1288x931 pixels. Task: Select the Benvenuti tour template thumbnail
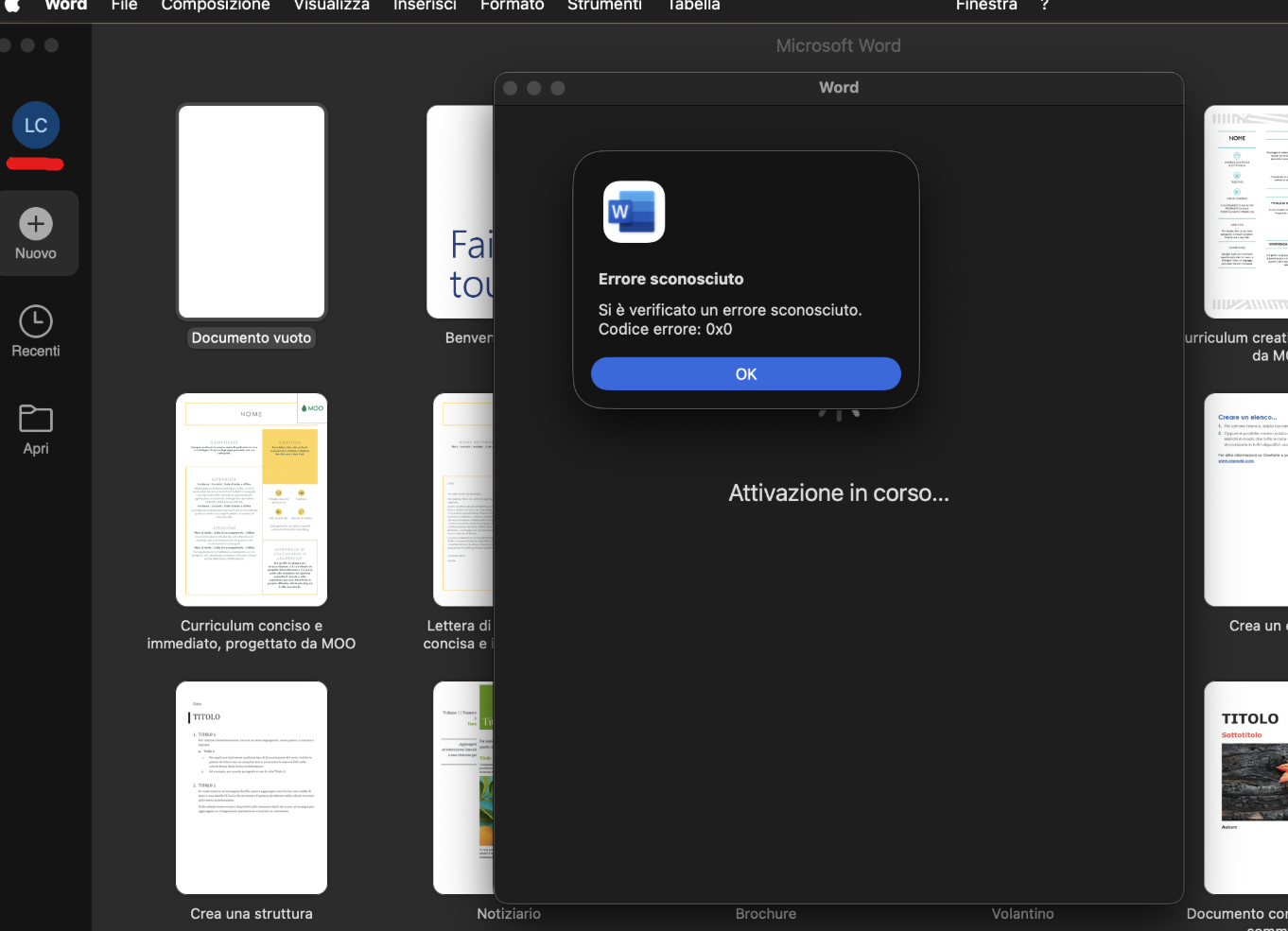tap(461, 212)
